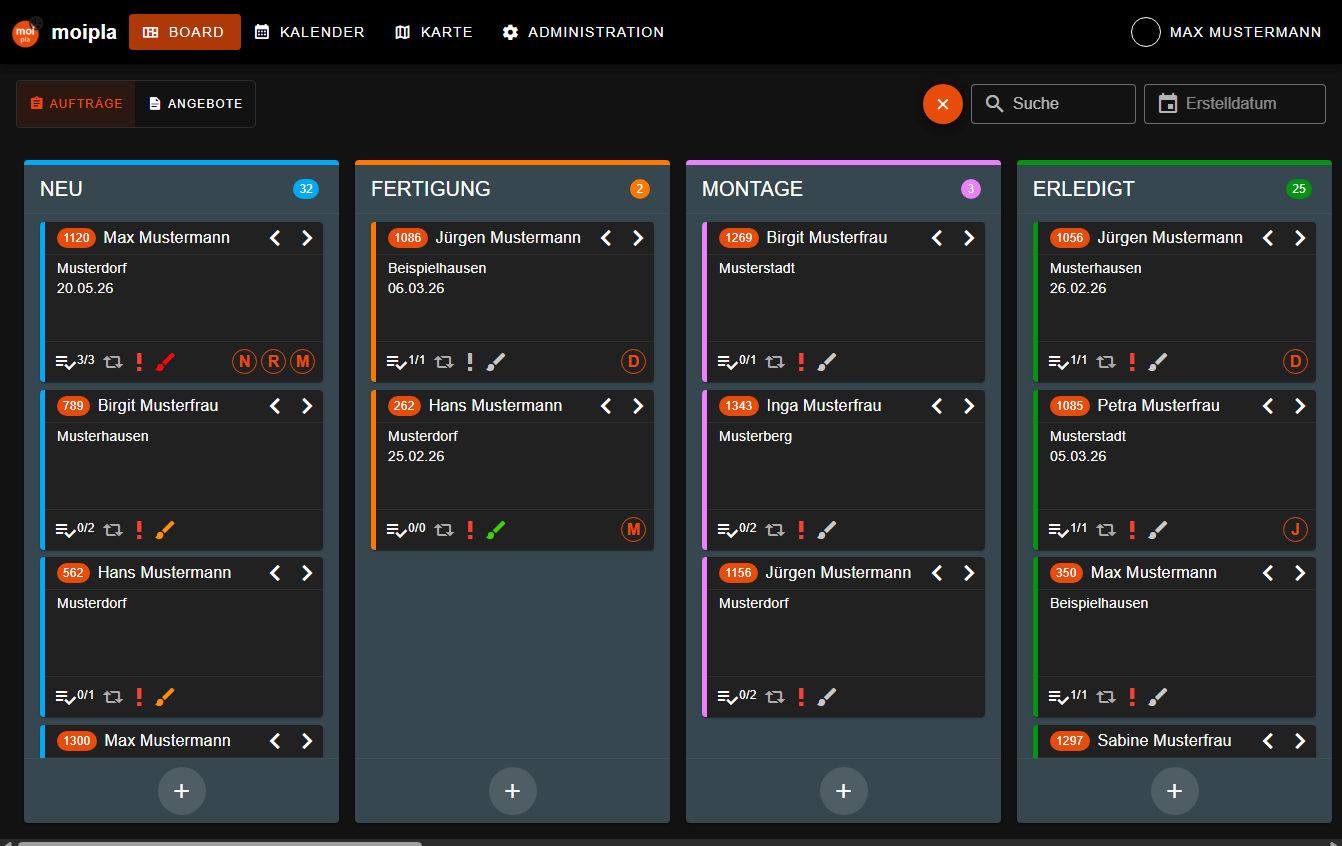Move card 1120 Max Mustermann left
This screenshot has height=846, width=1342.
(x=275, y=238)
